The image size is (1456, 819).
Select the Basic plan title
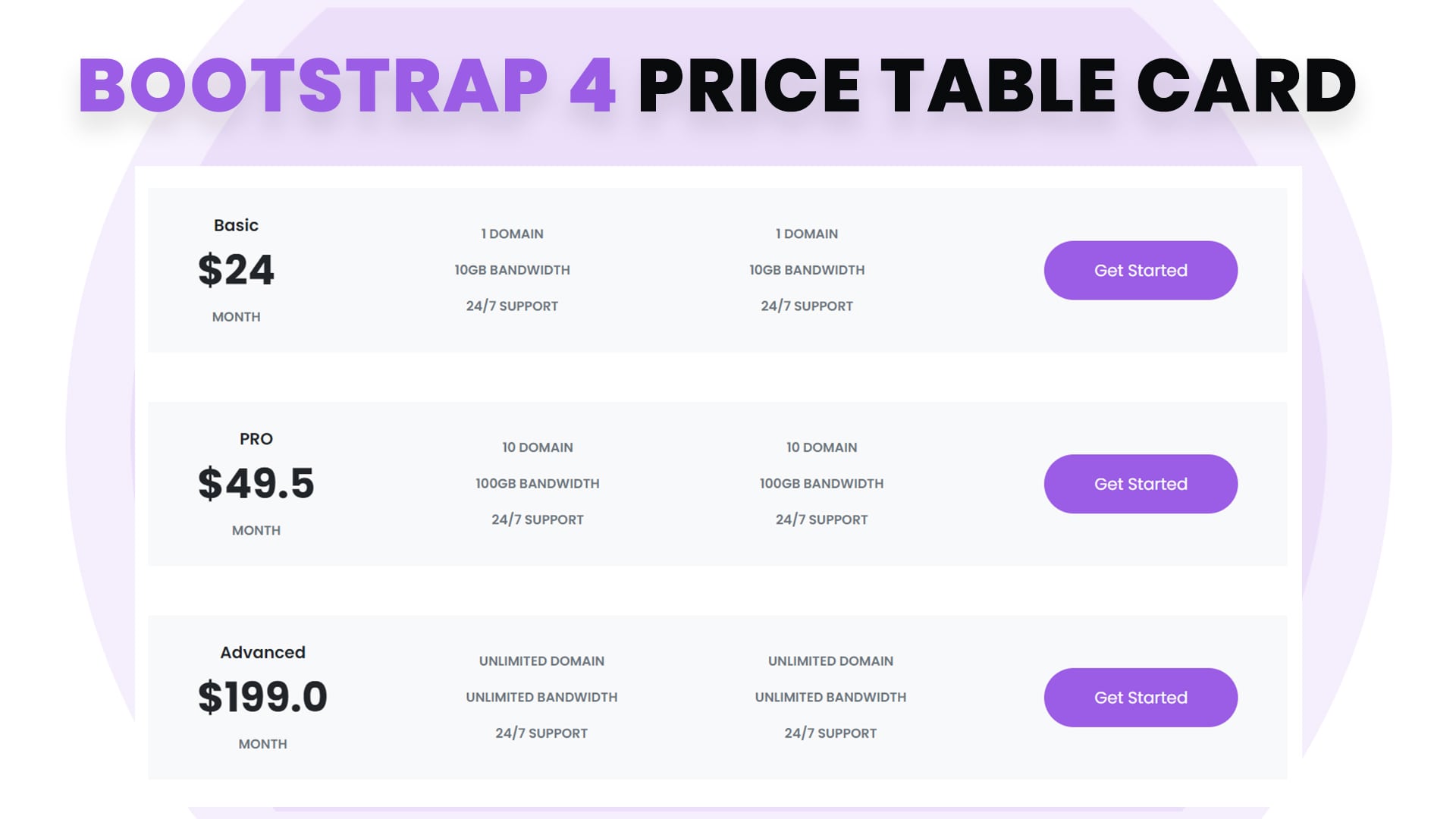[x=235, y=224]
